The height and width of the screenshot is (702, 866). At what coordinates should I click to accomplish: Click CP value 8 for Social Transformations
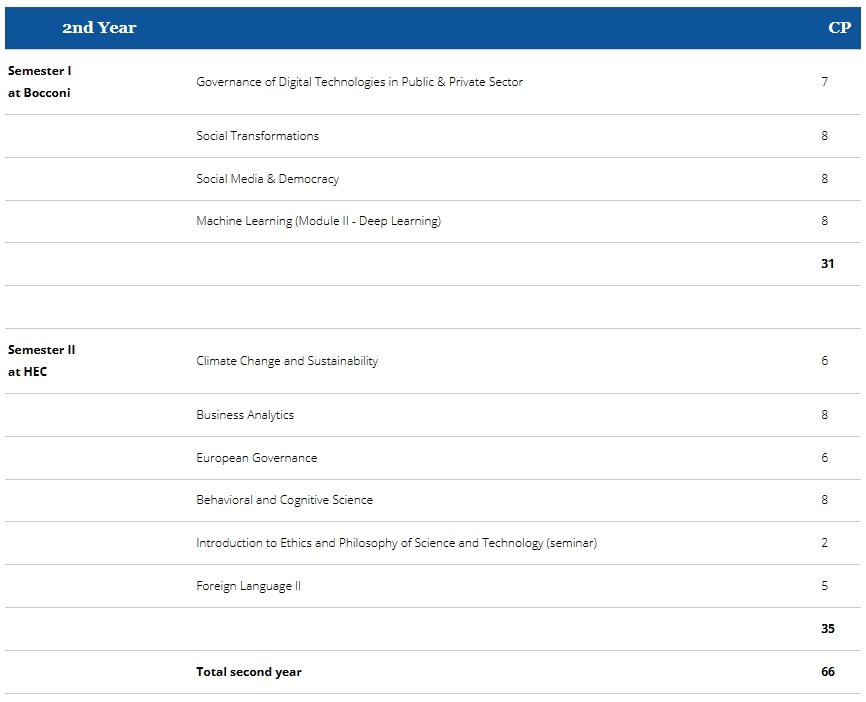(x=825, y=136)
